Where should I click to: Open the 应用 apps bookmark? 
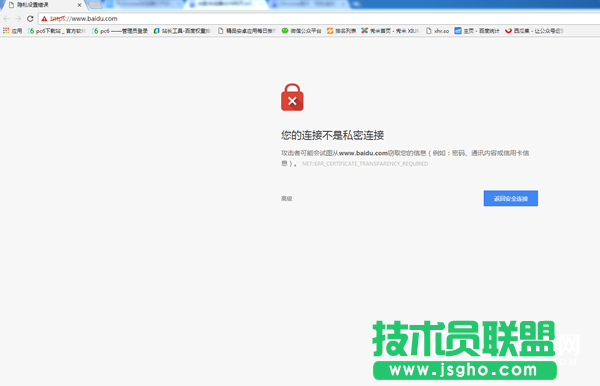13,31
